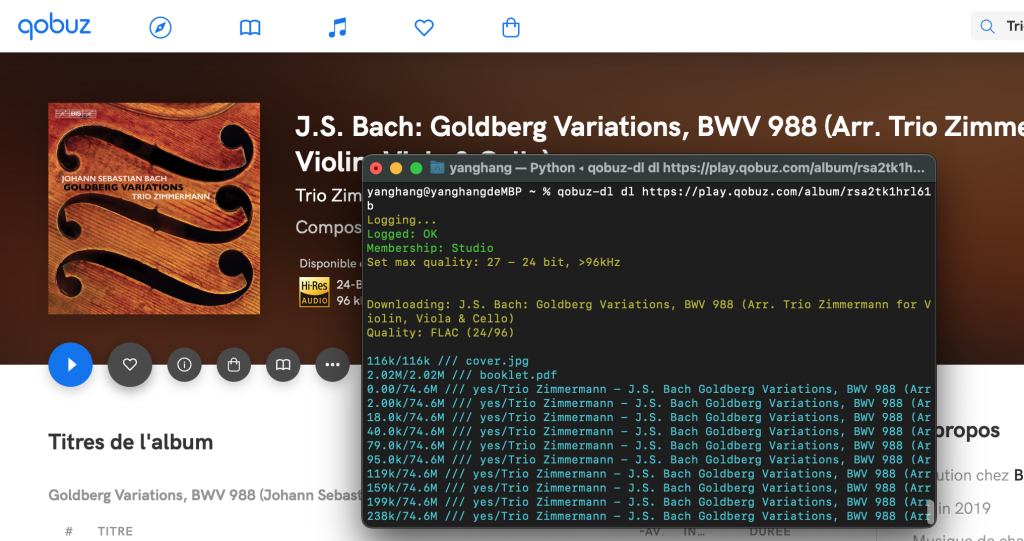Go to My Music via the note icon
The height and width of the screenshot is (541, 1024).
pyautogui.click(x=338, y=27)
